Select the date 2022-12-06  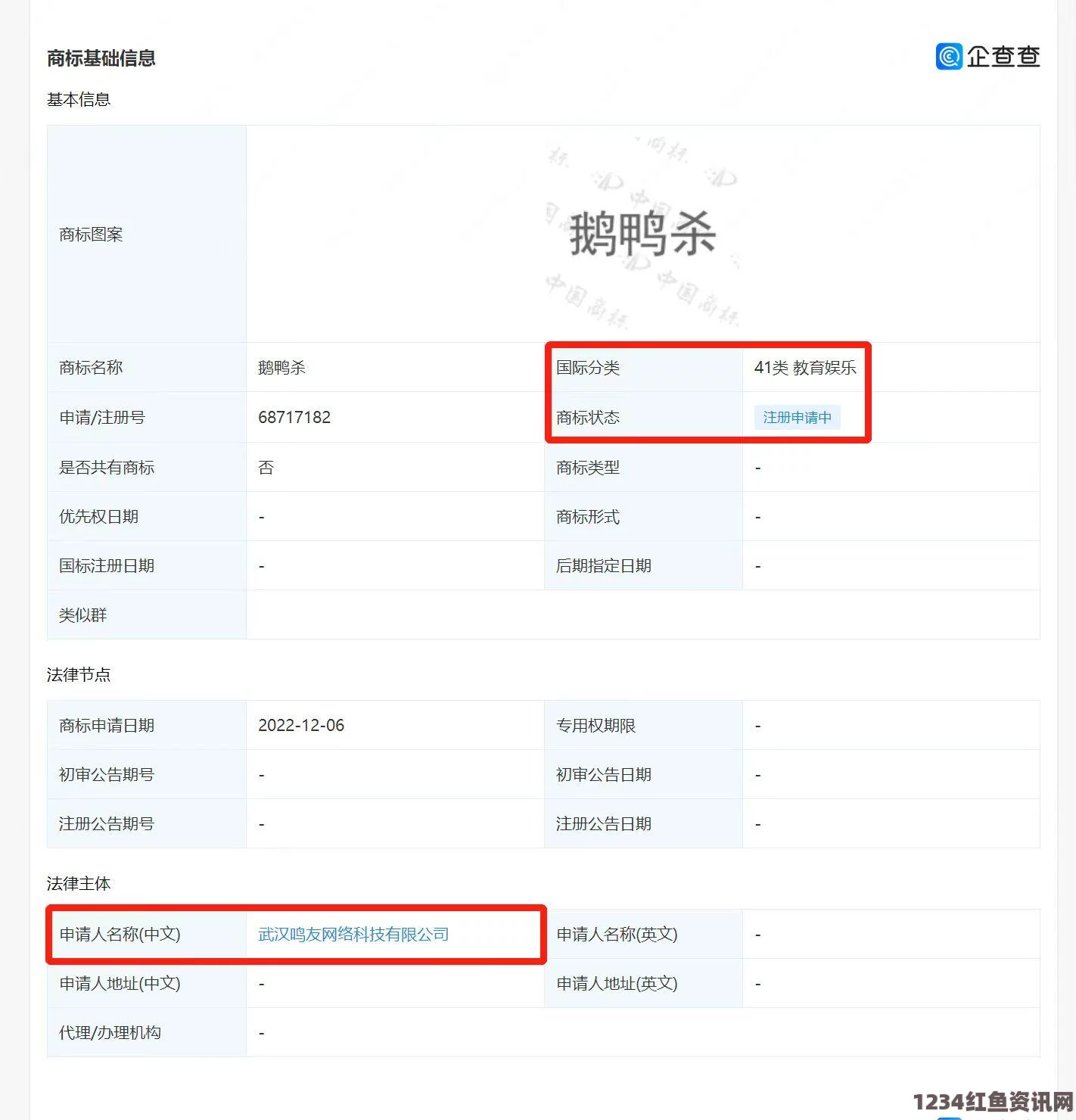[x=301, y=726]
